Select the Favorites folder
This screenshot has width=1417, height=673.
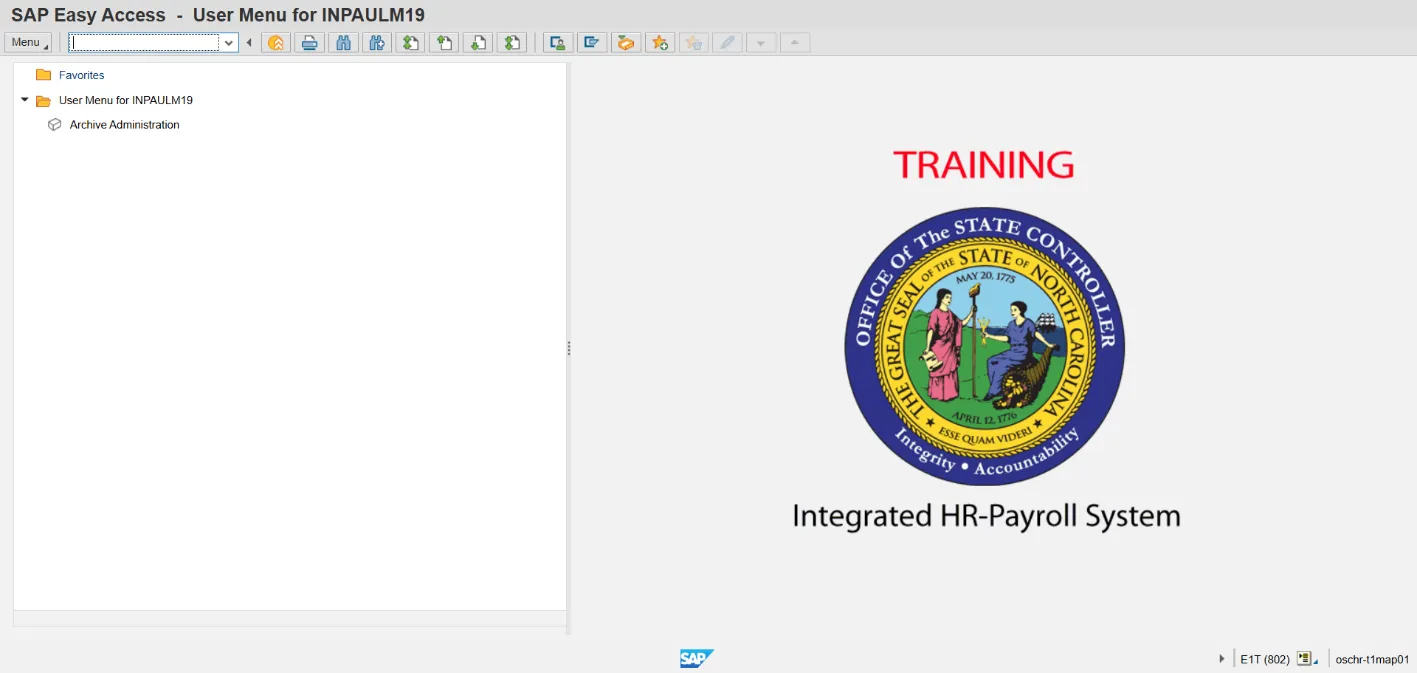(x=81, y=75)
